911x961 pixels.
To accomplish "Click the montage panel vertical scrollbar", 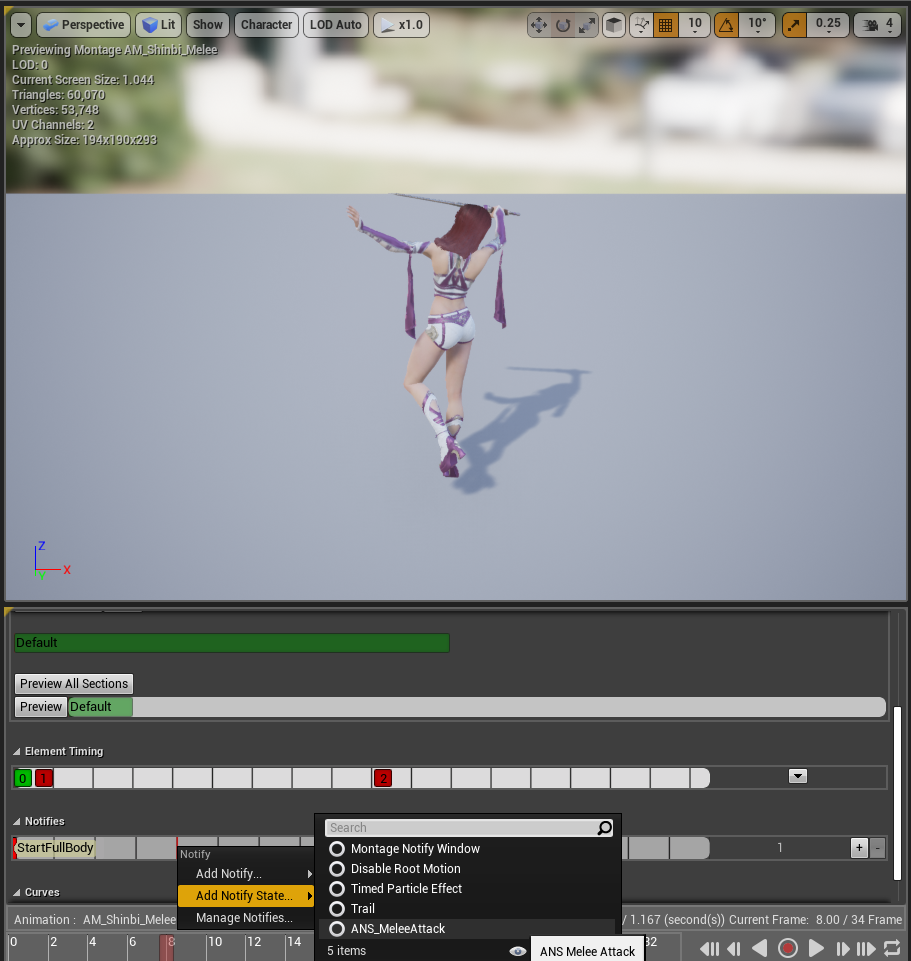I will (x=898, y=794).
